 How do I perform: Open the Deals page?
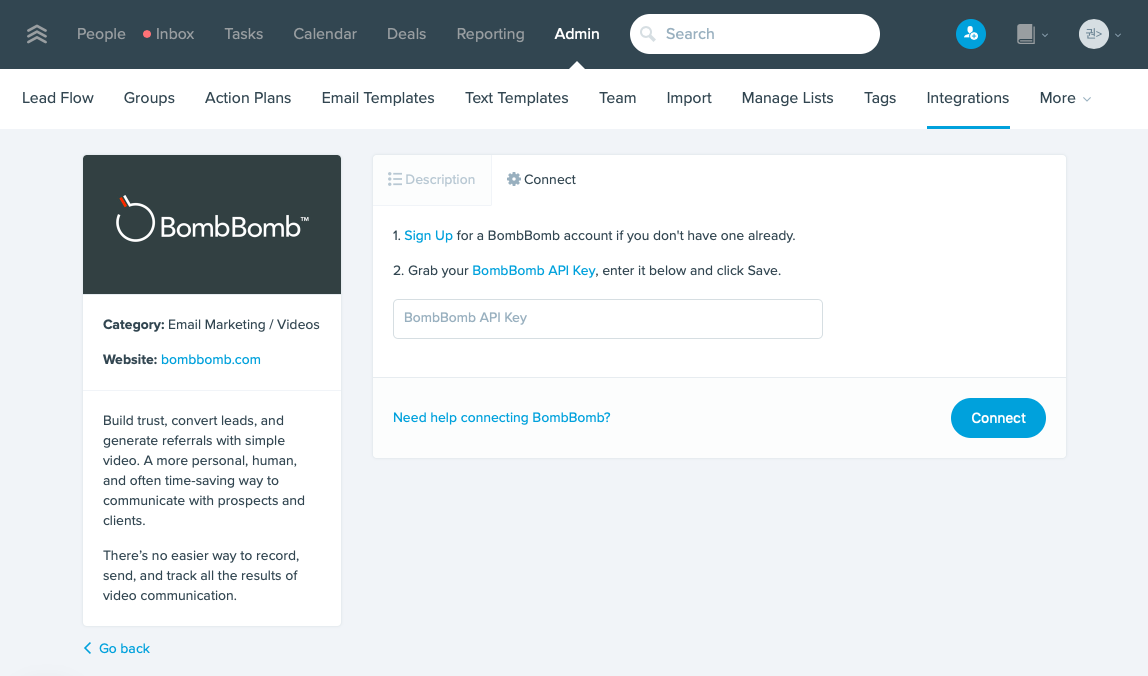406,34
